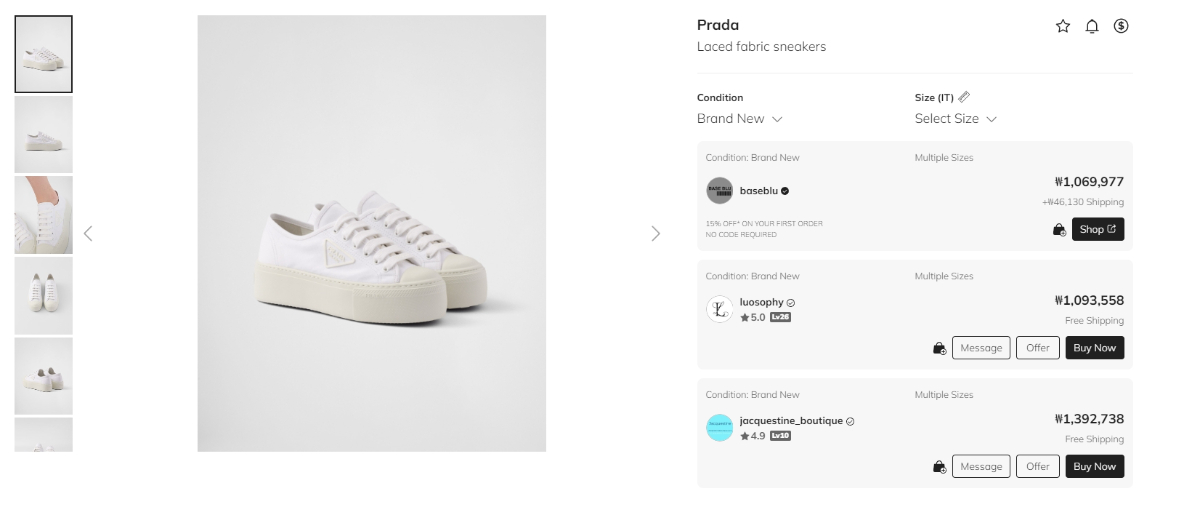Click the bell price alert icon

1092,27
